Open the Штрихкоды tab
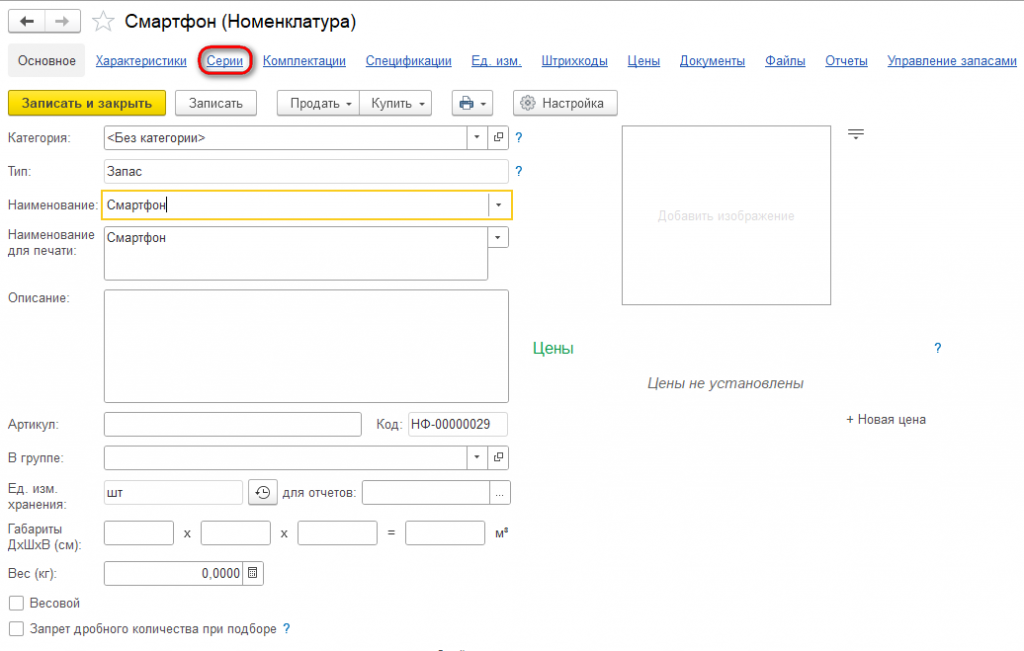The width and height of the screenshot is (1024, 651). (x=574, y=61)
